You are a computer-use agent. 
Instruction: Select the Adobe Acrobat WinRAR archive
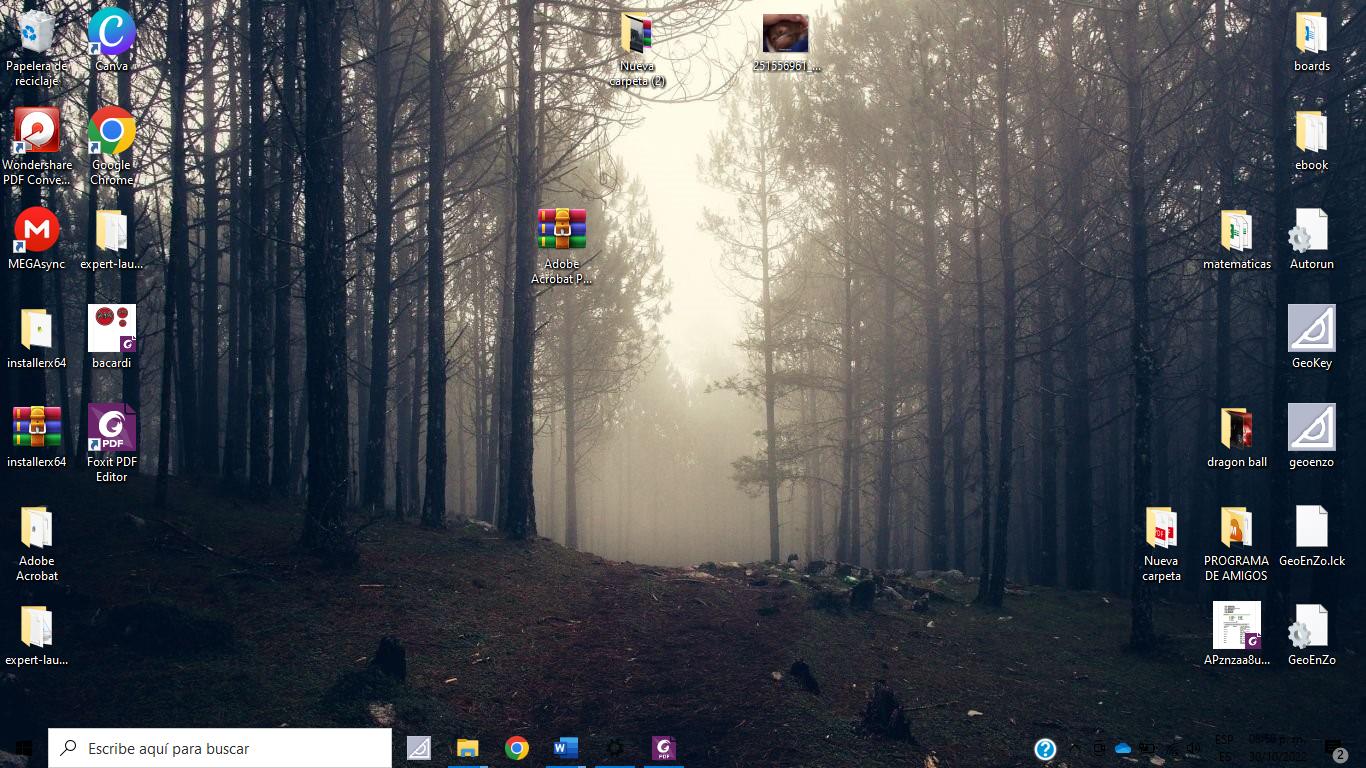click(561, 231)
